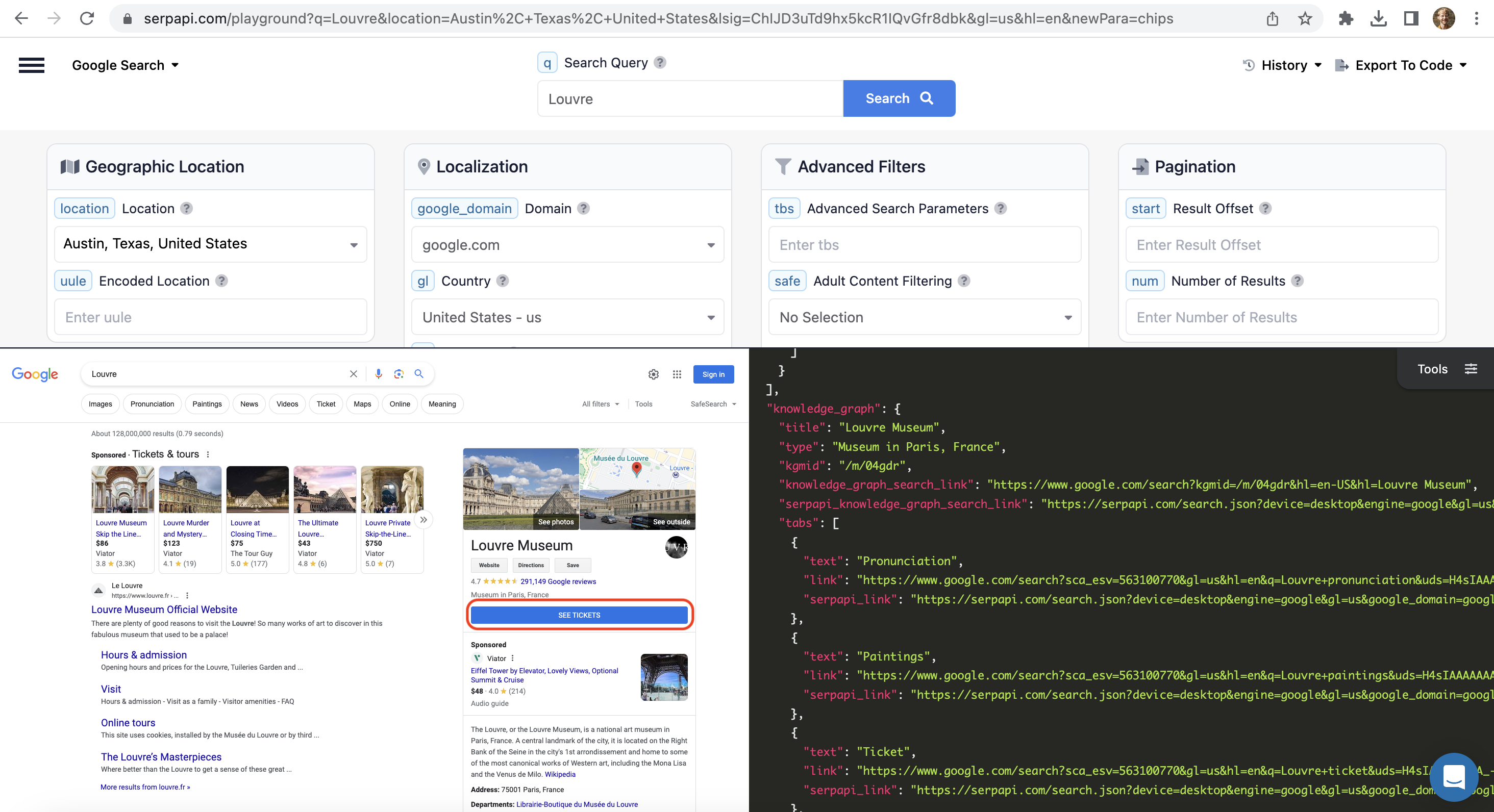Select the News results tab
This screenshot has width=1494, height=812.
tap(249, 404)
